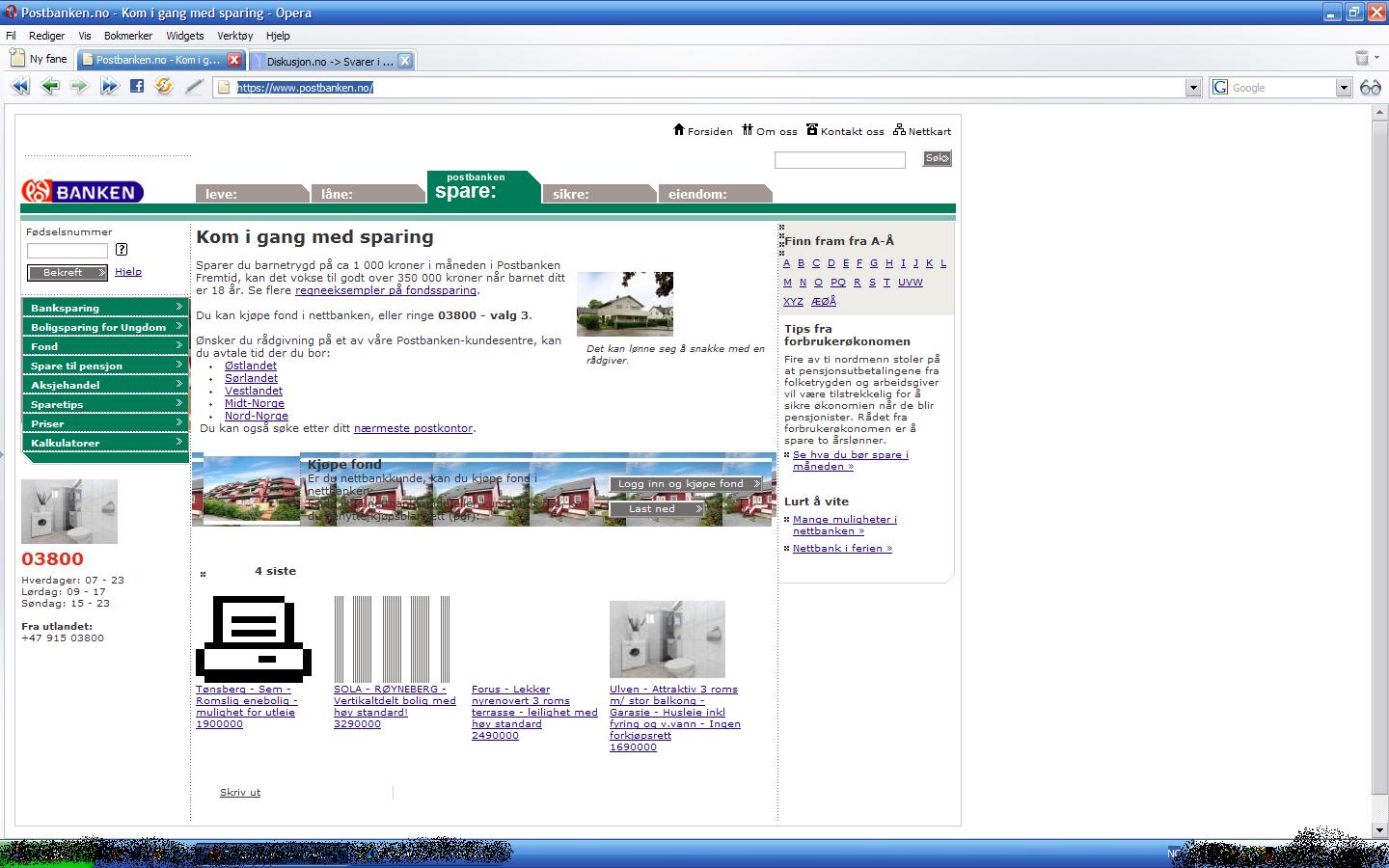The image size is (1389, 868).
Task: Click the Rewind navigation icon
Action: click(x=20, y=87)
